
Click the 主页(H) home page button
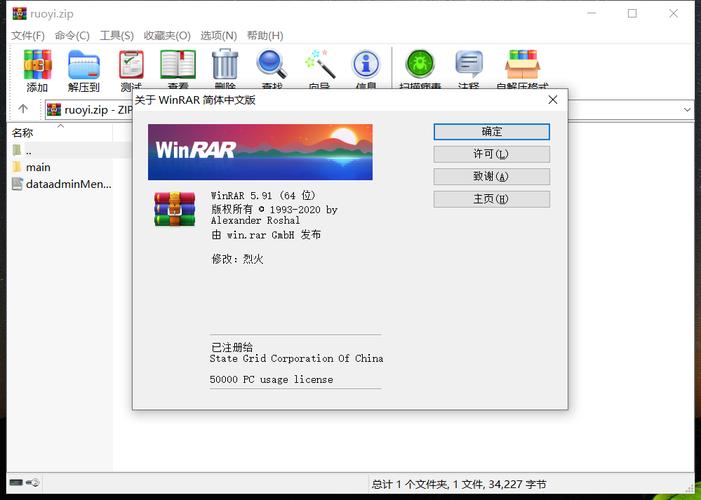tap(491, 199)
